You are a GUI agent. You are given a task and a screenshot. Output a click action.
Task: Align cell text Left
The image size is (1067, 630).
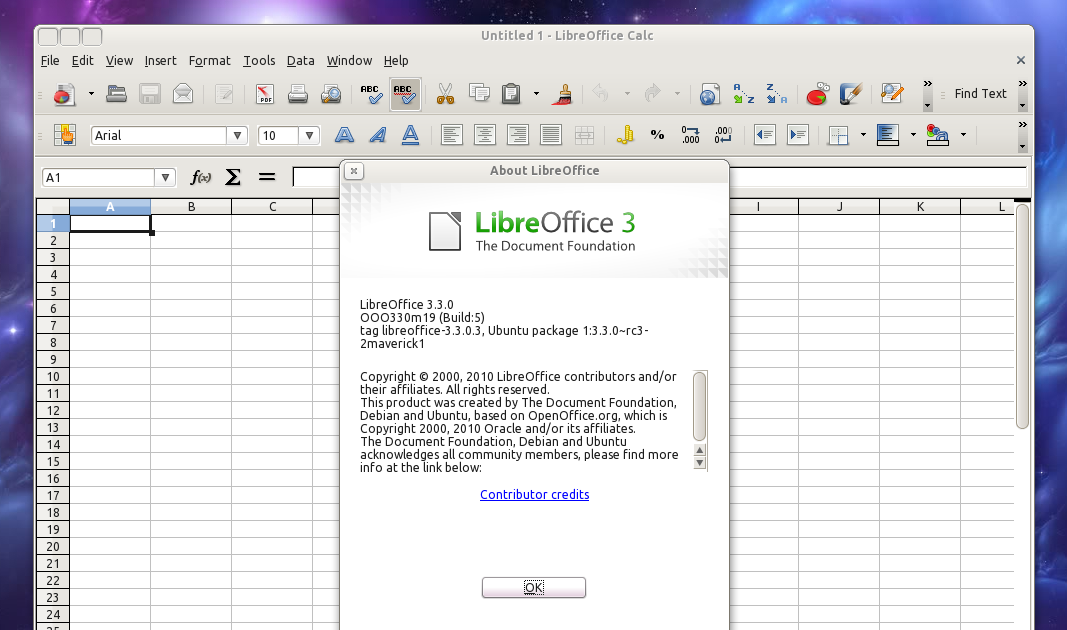(x=452, y=135)
